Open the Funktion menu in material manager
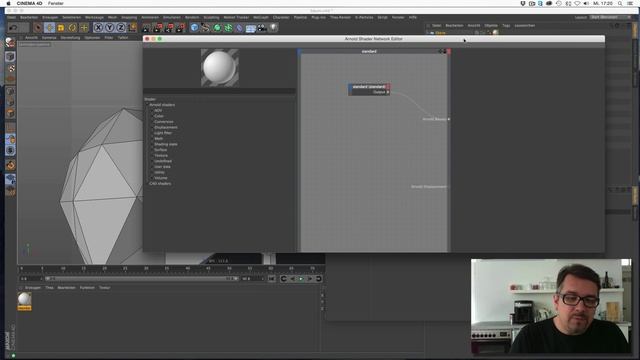 point(87,288)
